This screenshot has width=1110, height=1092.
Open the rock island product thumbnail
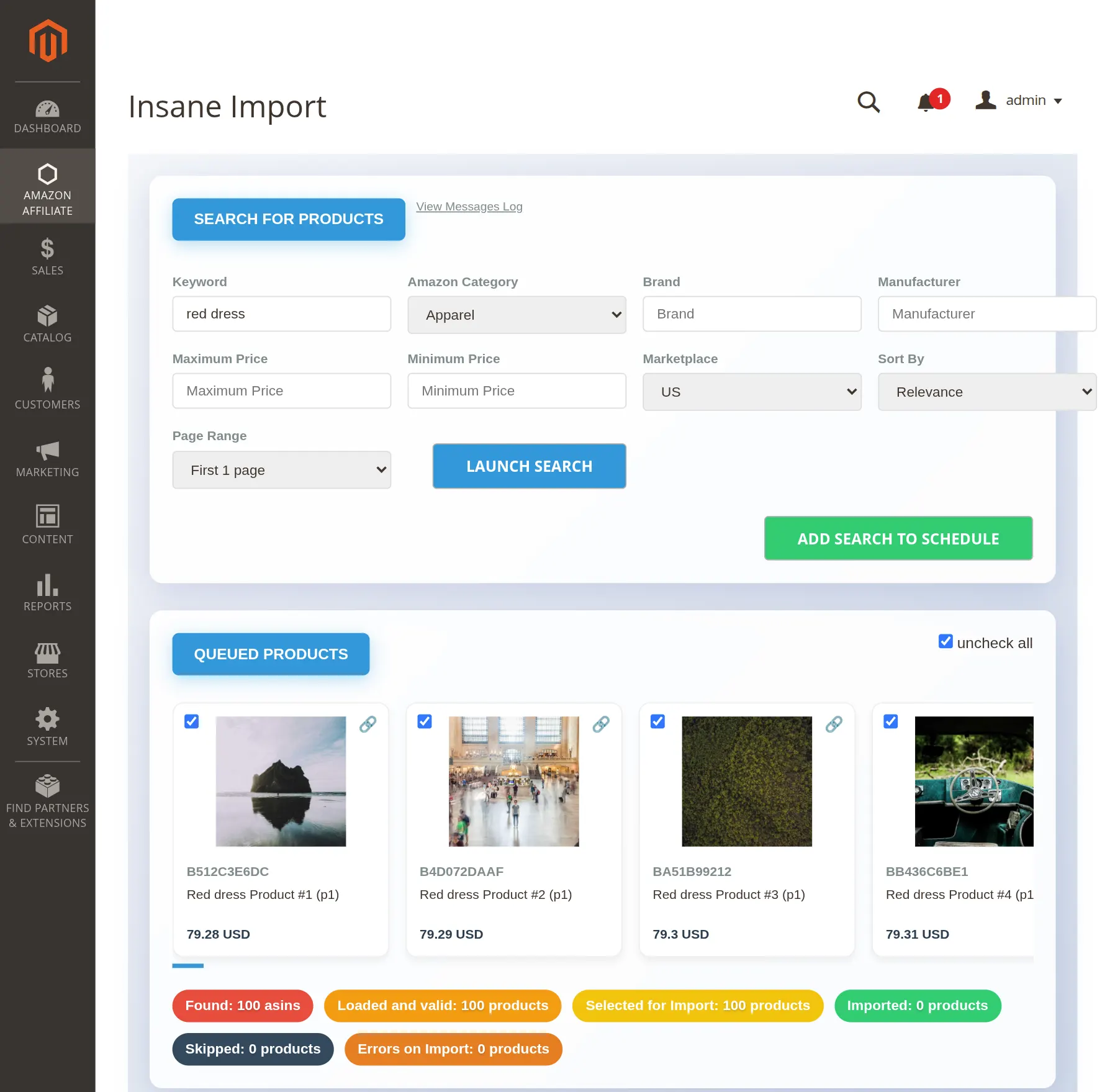281,782
